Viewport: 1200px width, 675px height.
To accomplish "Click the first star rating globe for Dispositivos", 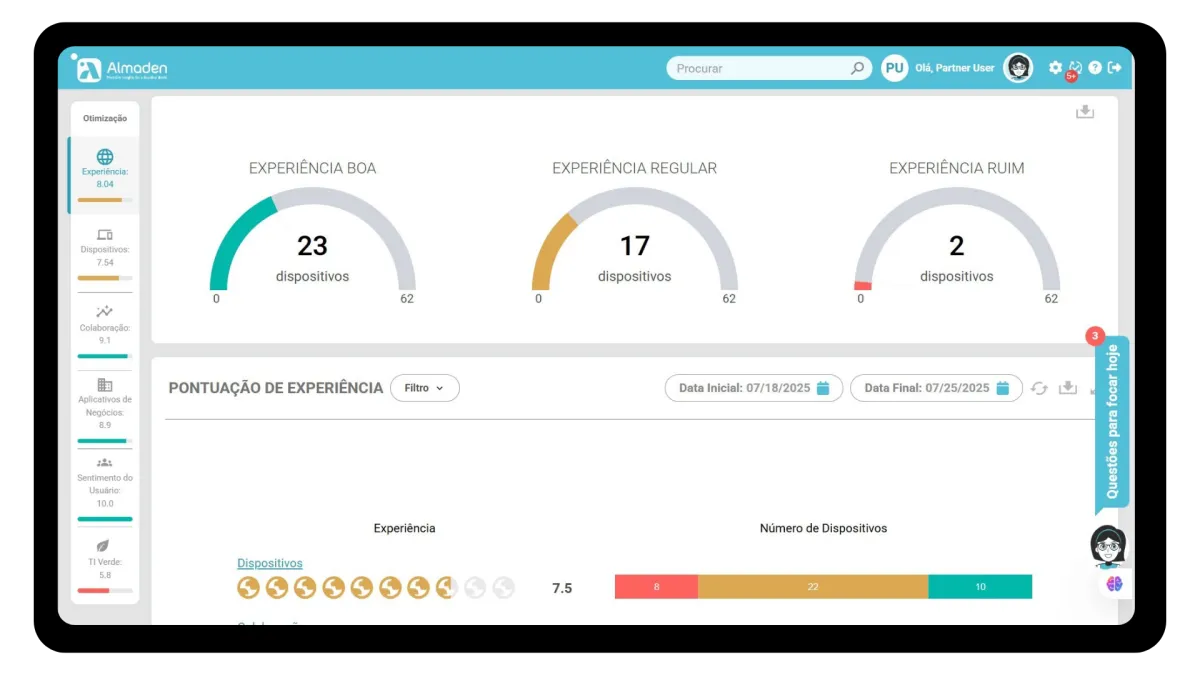I will [x=248, y=588].
